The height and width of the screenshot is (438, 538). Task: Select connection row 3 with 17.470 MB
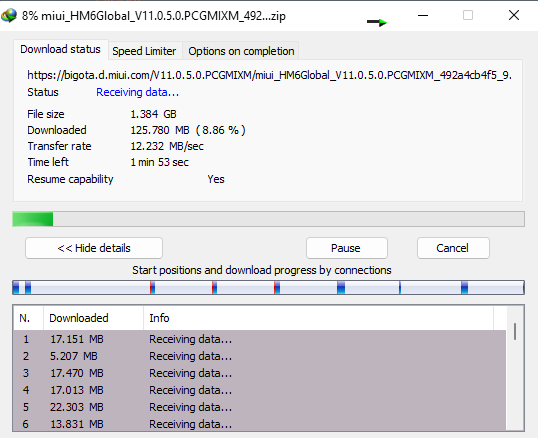260,373
